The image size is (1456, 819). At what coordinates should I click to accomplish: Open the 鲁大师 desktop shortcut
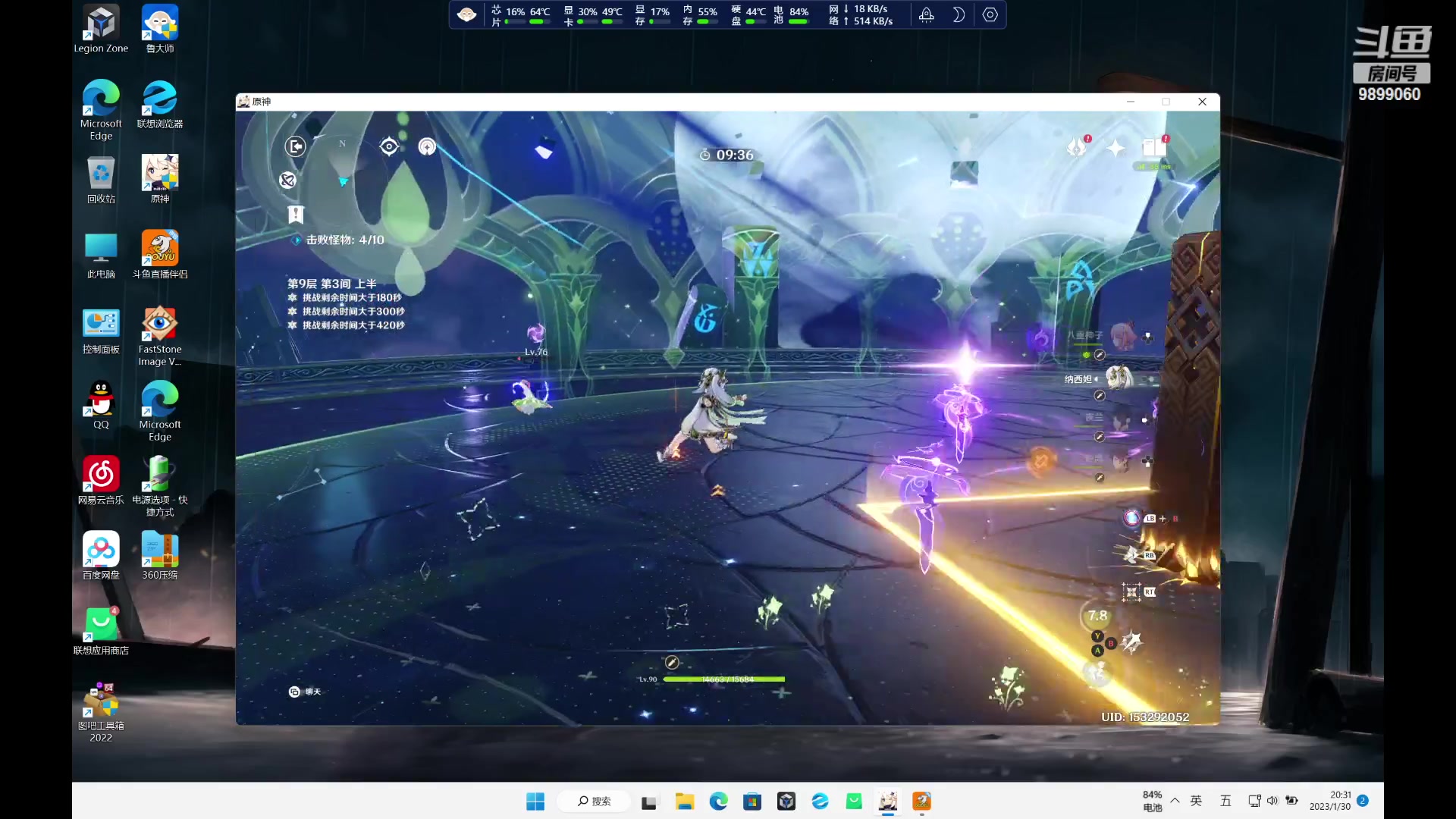coord(160,29)
